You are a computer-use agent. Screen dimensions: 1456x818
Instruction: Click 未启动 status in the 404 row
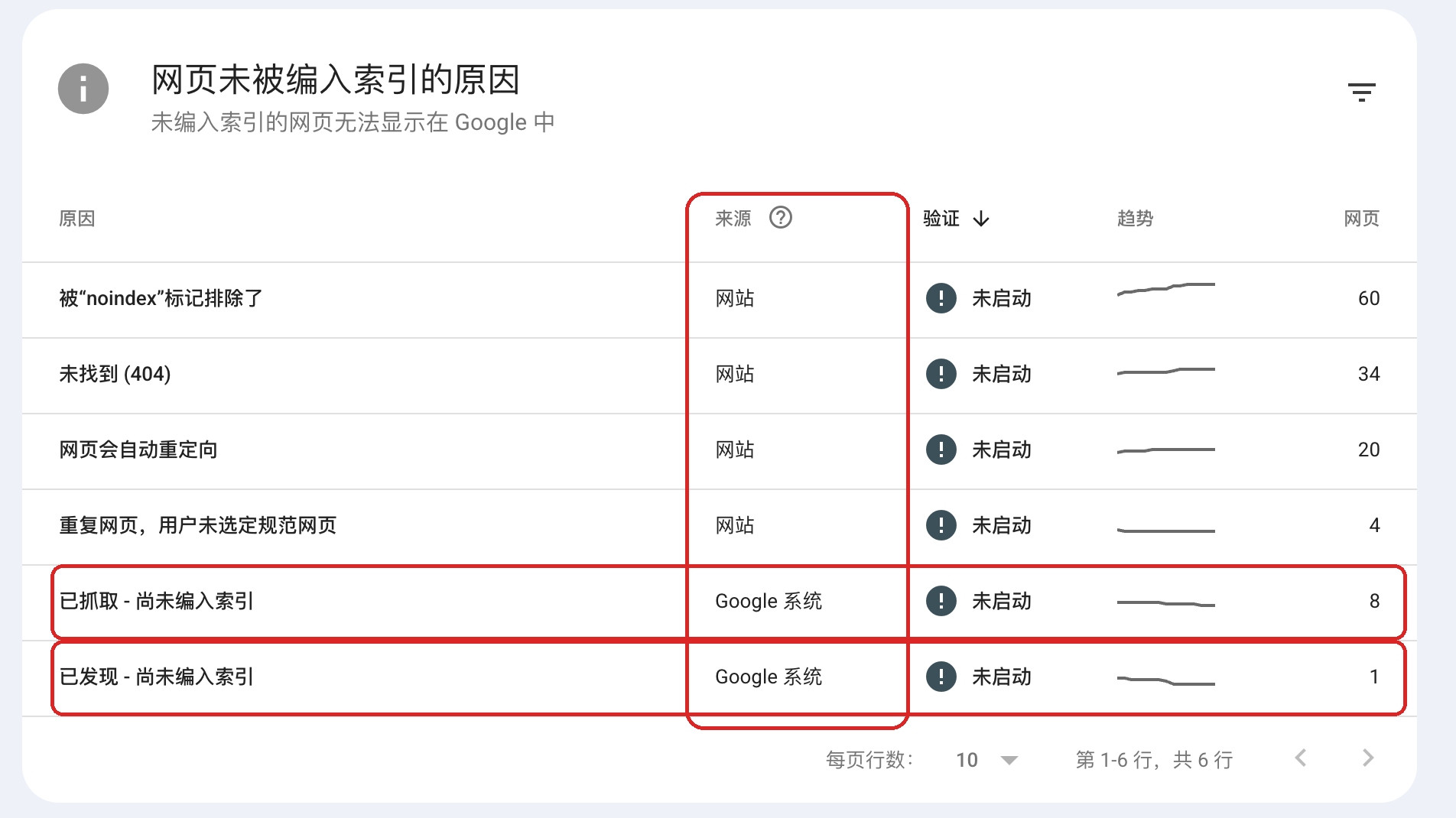[x=1002, y=374]
